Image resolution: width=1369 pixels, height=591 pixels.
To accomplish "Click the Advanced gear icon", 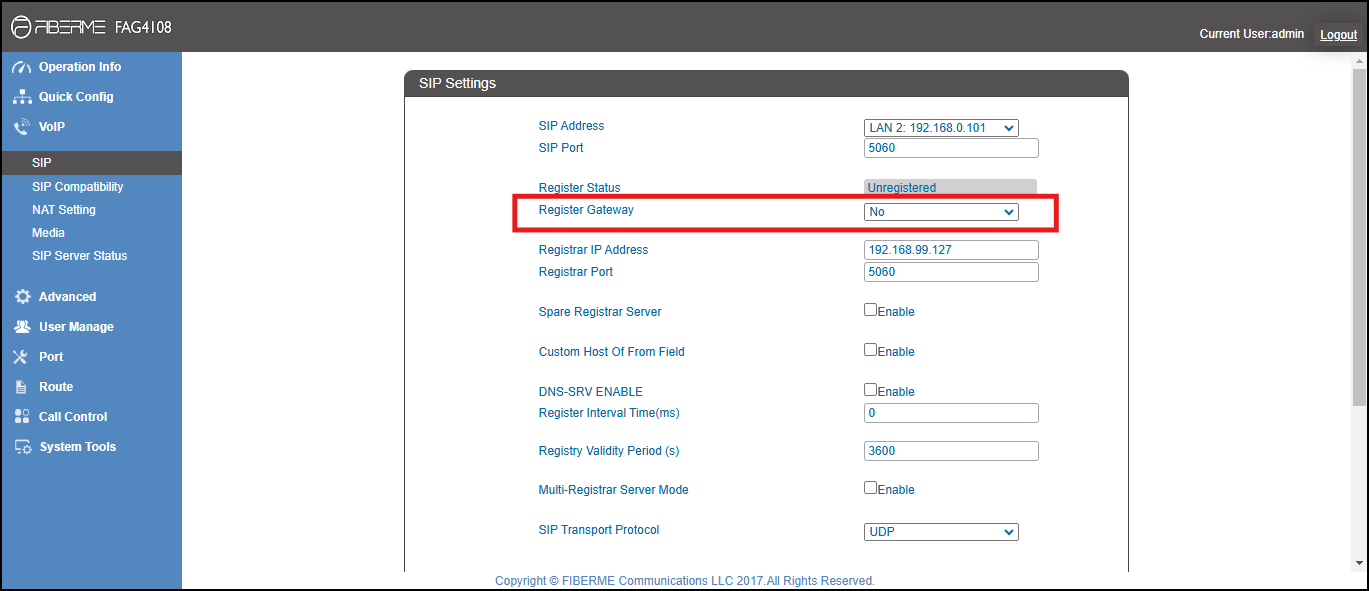I will [22, 297].
